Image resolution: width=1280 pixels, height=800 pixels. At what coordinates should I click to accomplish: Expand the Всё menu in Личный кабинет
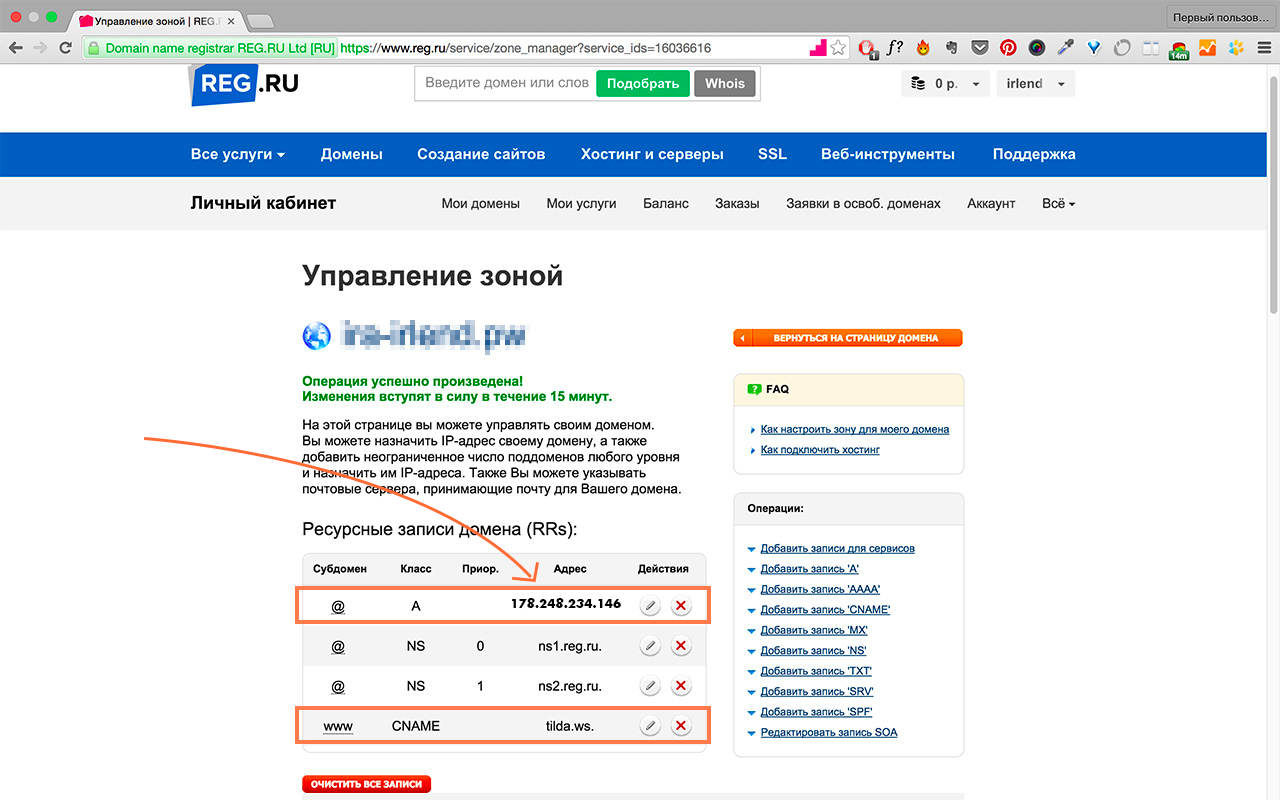1059,203
